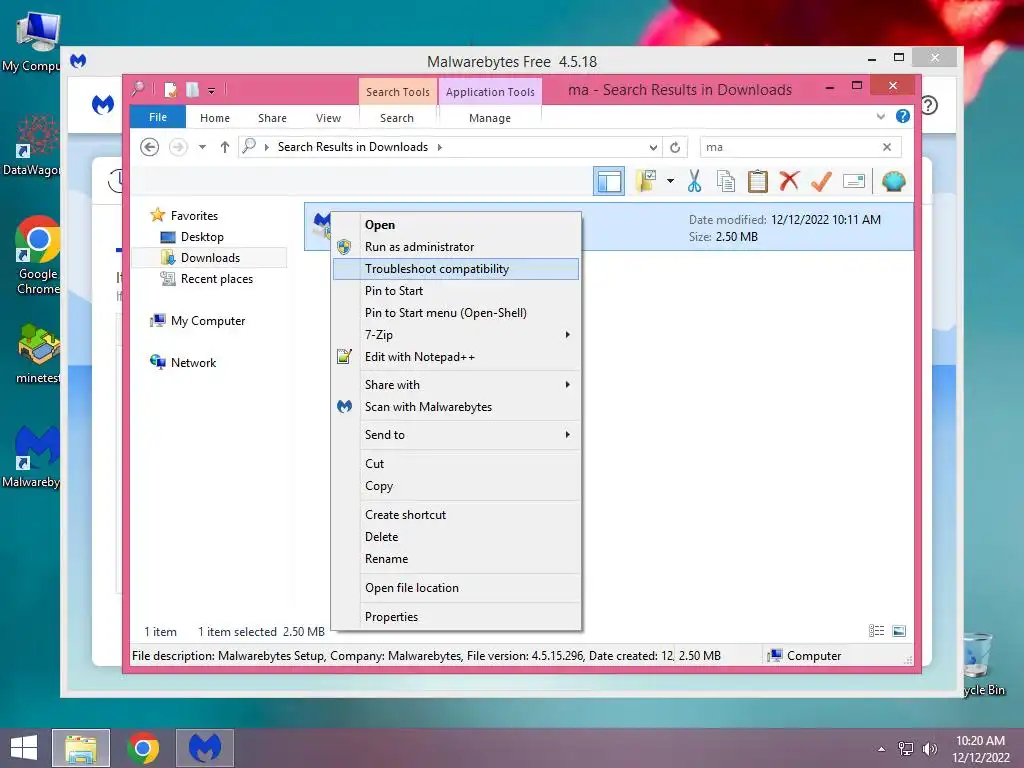Click the red X Delete toolbar icon
This screenshot has width=1024, height=768.
tap(789, 181)
